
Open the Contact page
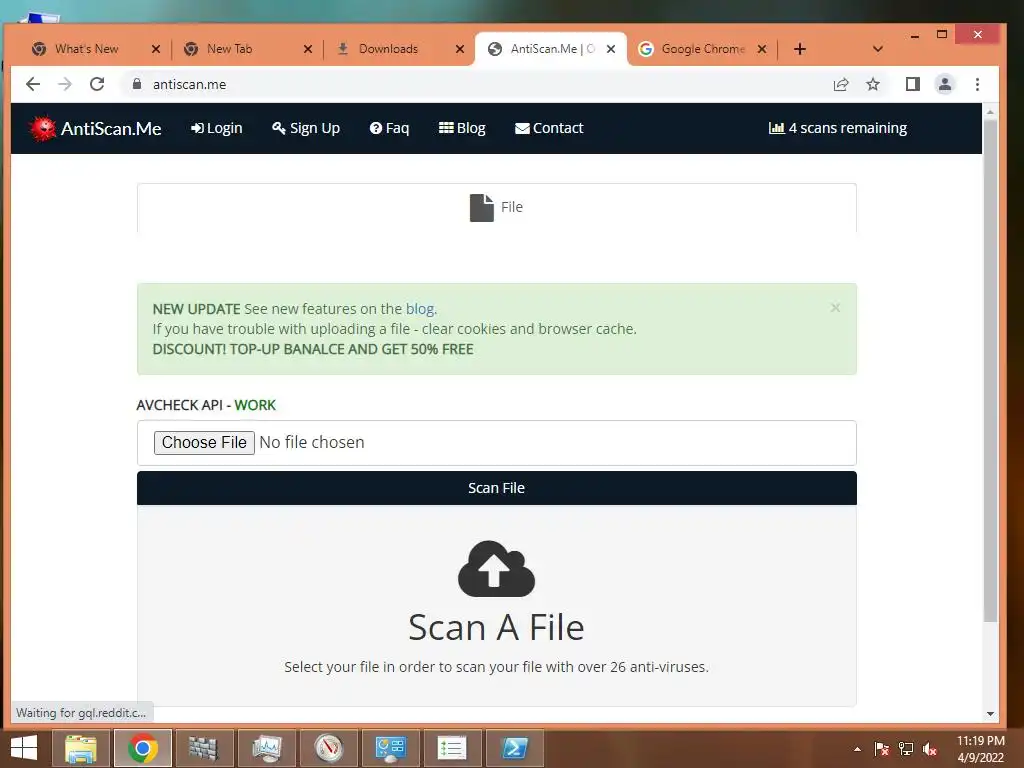(x=549, y=128)
